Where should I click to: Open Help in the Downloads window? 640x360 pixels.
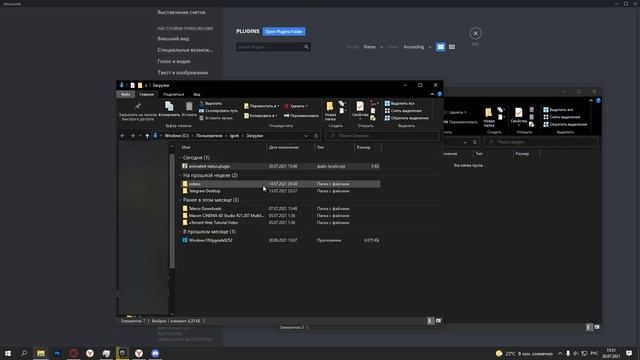tap(439, 94)
